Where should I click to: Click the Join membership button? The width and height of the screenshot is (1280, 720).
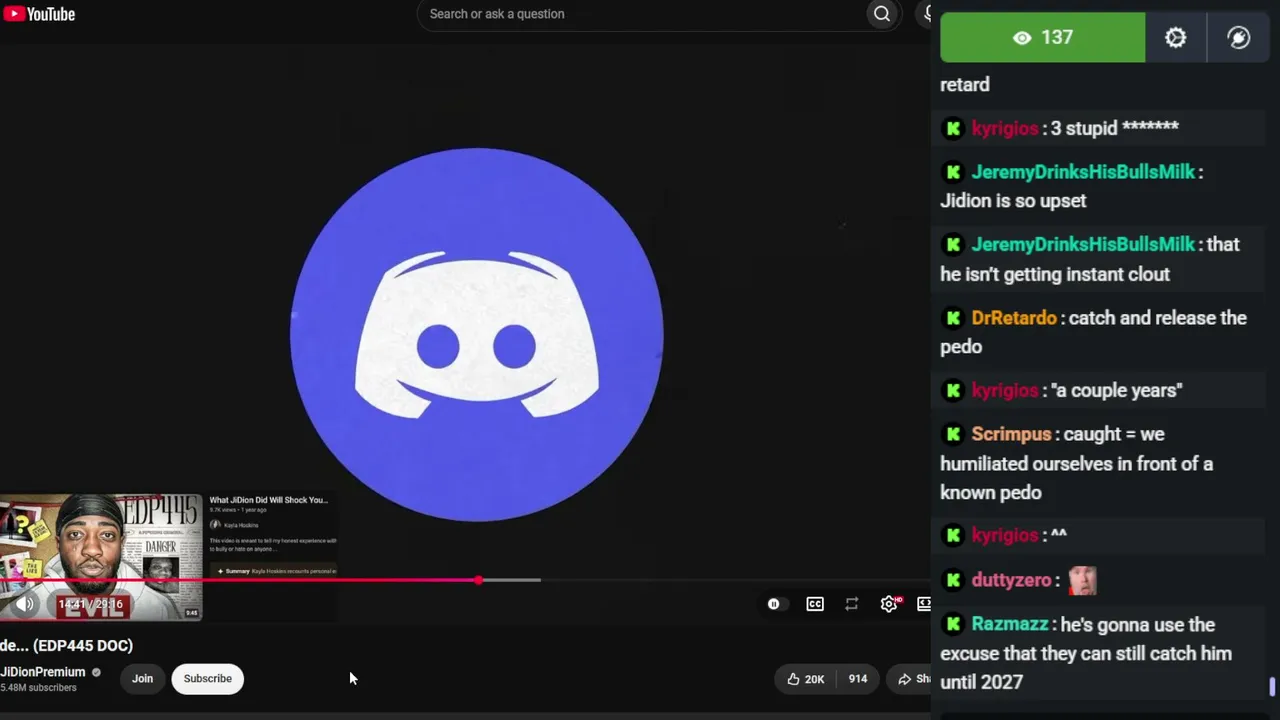click(x=143, y=679)
